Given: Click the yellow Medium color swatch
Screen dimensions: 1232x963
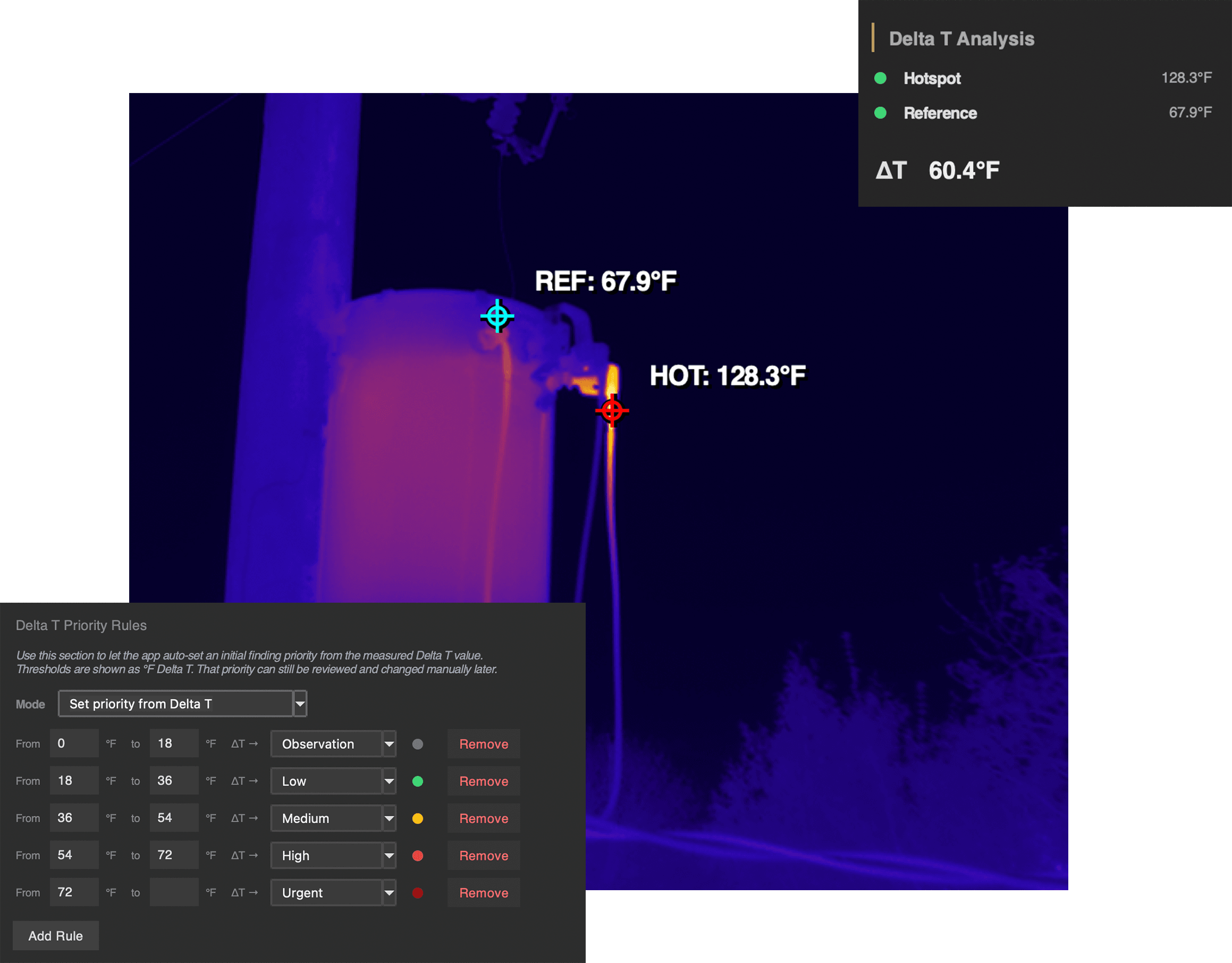Looking at the screenshot, I should (417, 818).
